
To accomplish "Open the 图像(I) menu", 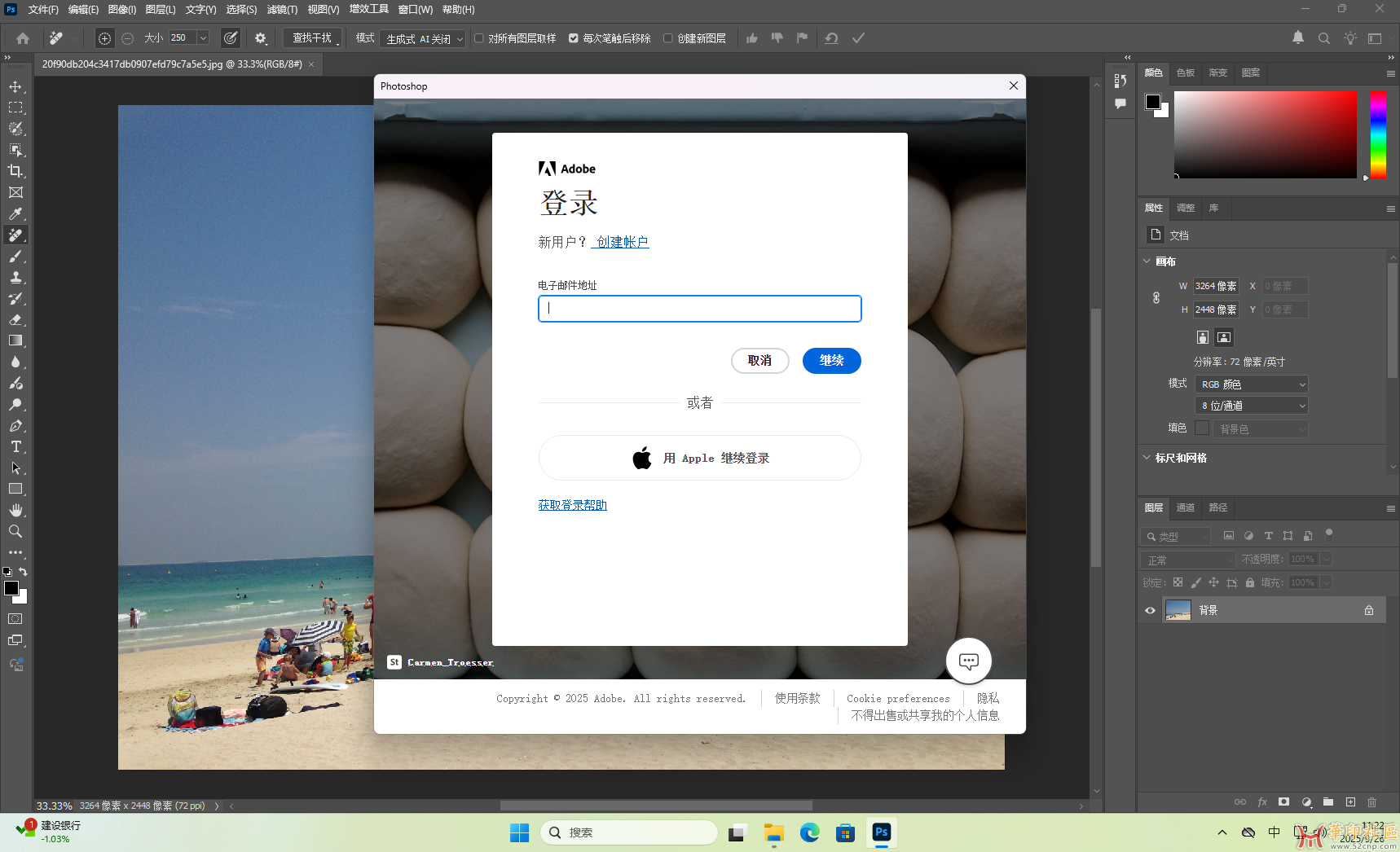I will coord(122,10).
